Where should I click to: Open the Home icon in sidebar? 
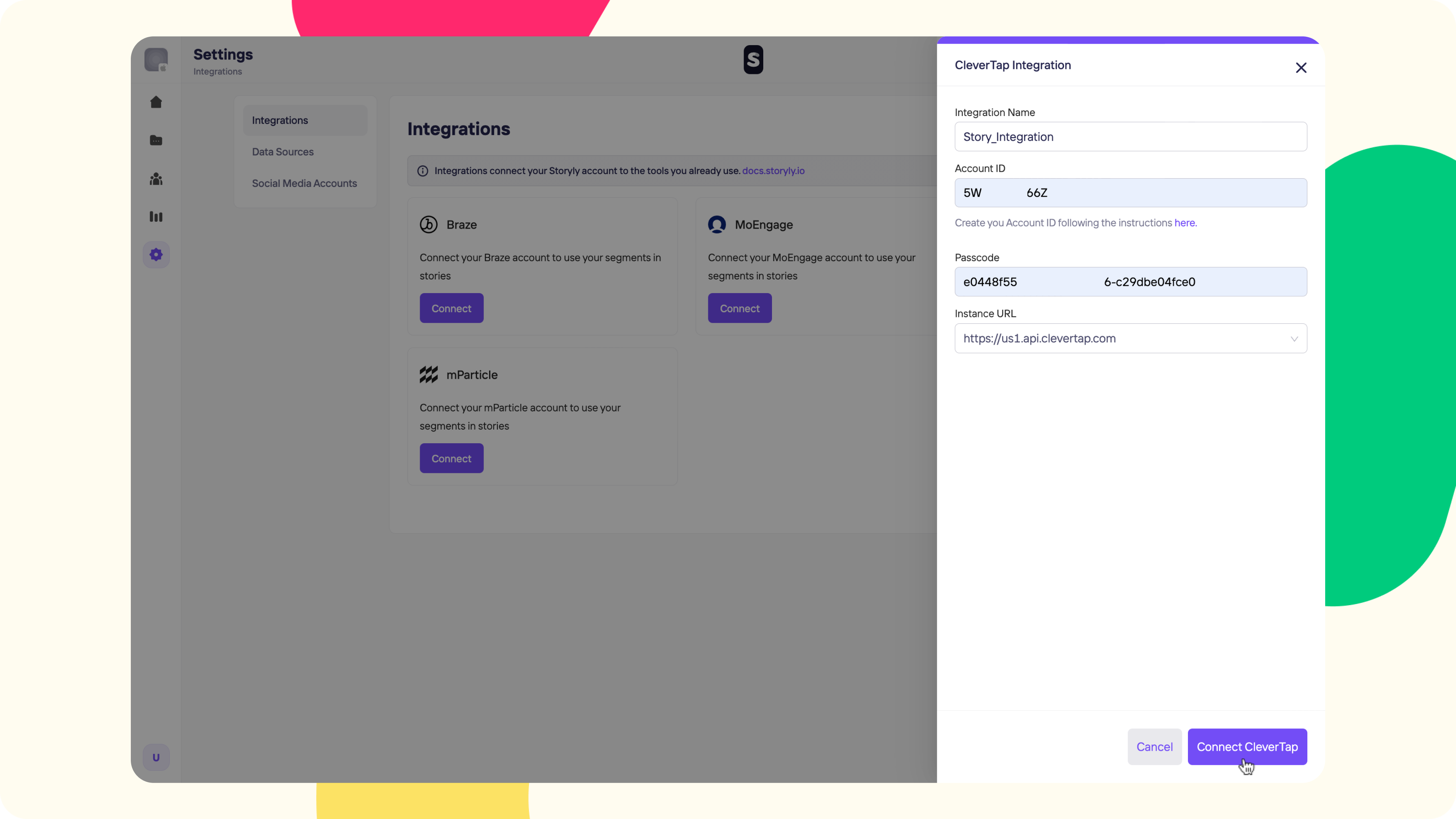click(156, 102)
